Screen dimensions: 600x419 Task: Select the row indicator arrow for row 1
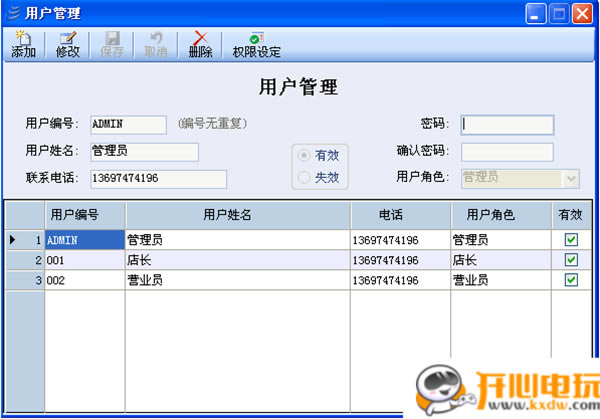click(13, 240)
